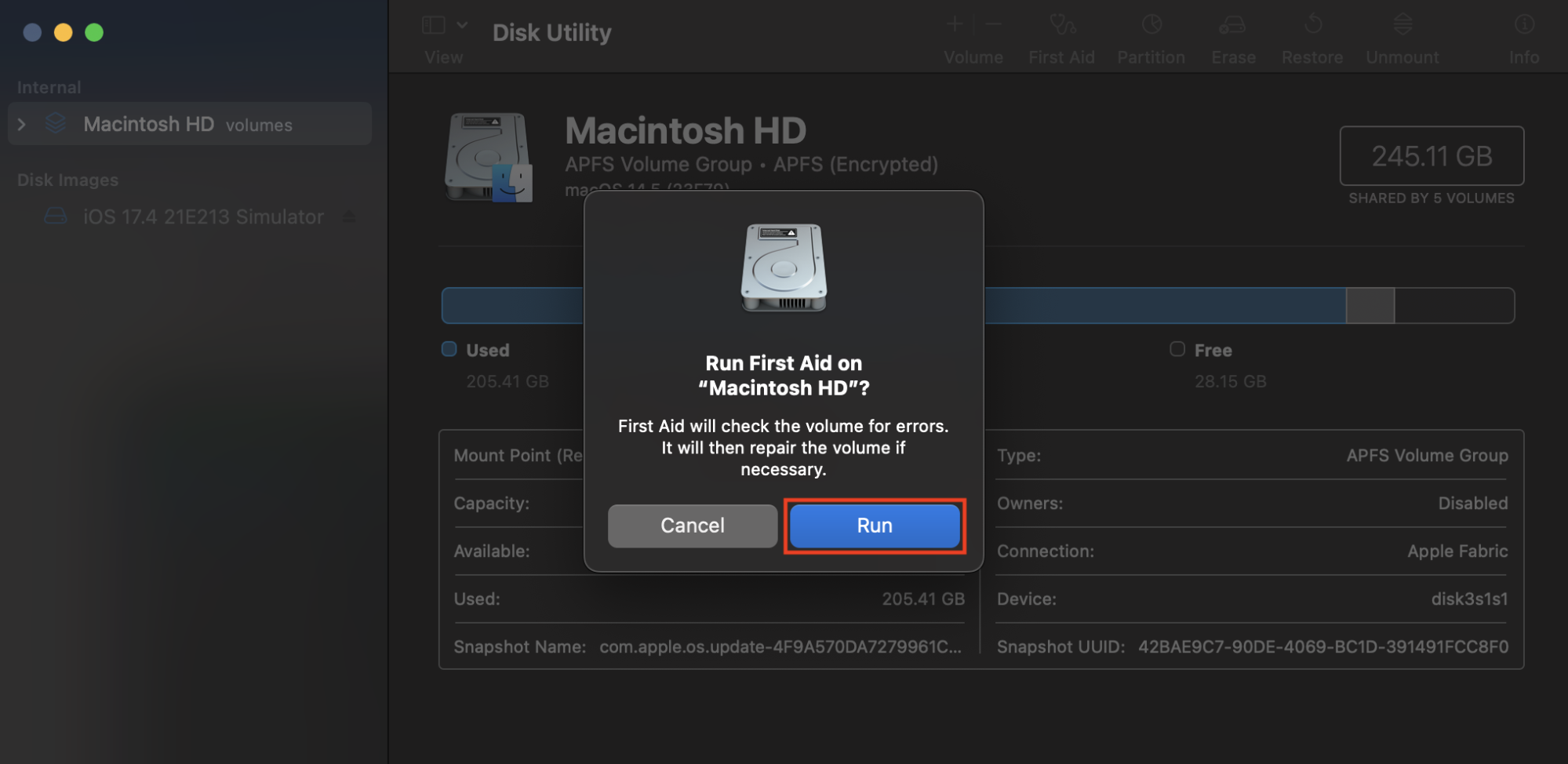1568x764 pixels.
Task: Click the minus icon to remove a volume
Action: [x=991, y=24]
